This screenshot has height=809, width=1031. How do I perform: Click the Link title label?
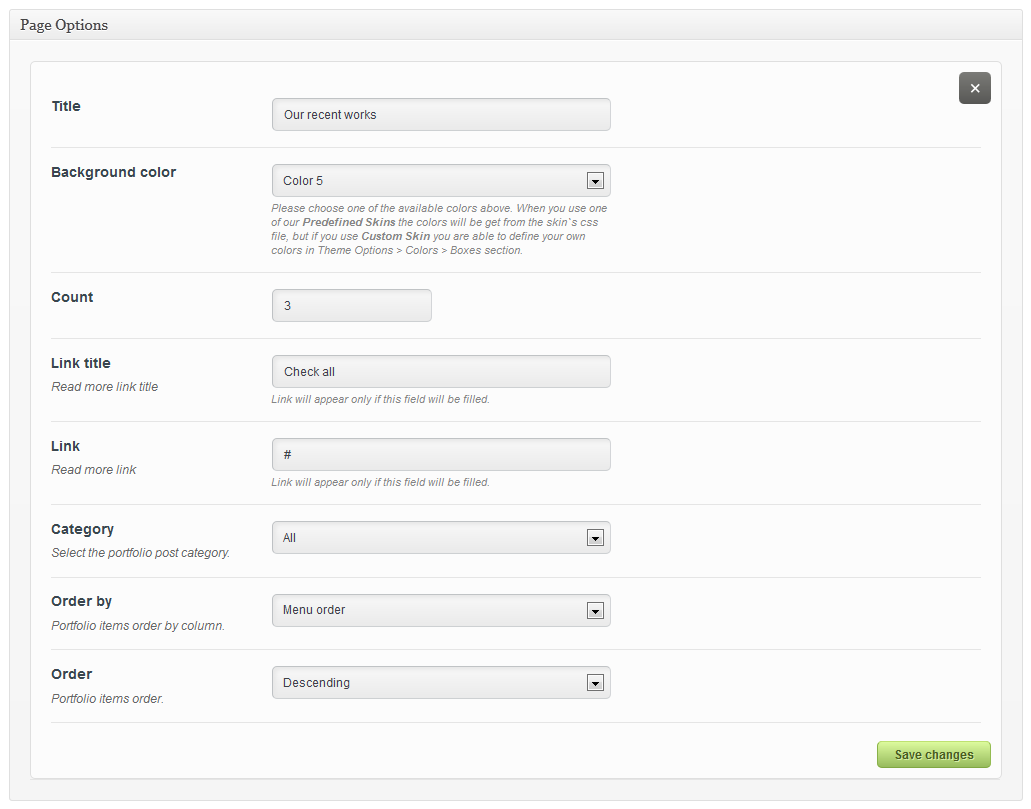[81, 363]
